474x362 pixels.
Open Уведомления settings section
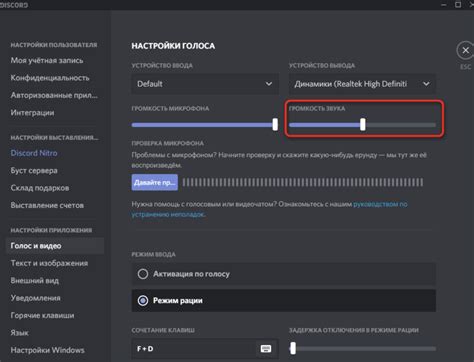click(35, 298)
